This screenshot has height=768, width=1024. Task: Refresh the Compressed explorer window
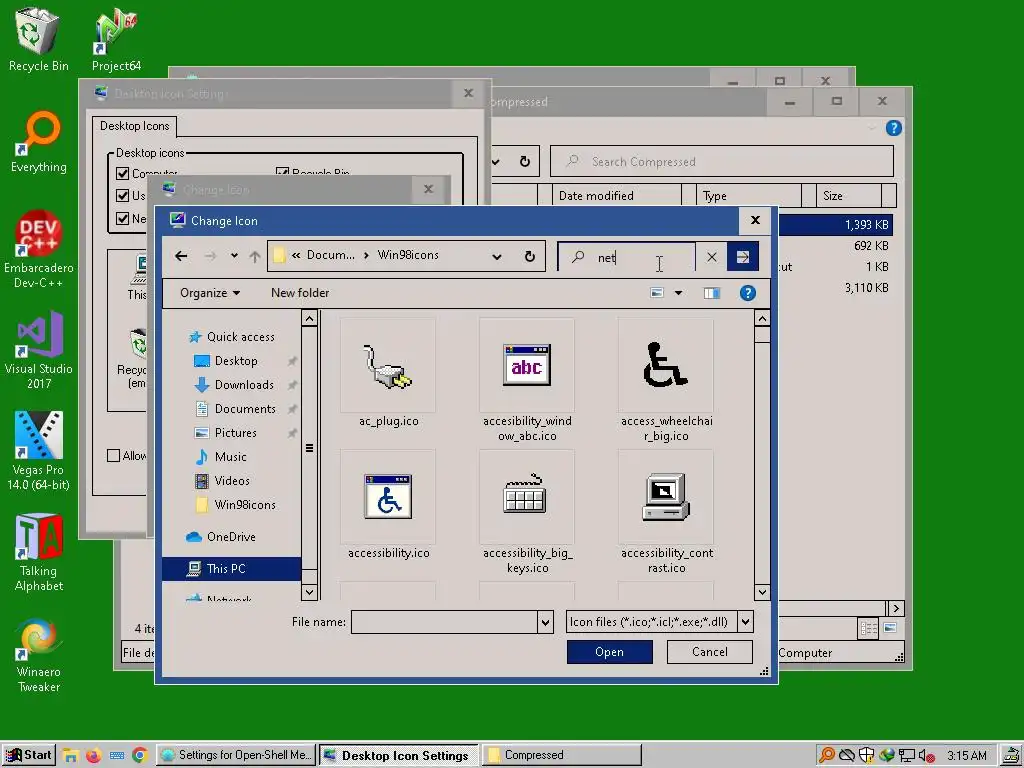coord(524,161)
